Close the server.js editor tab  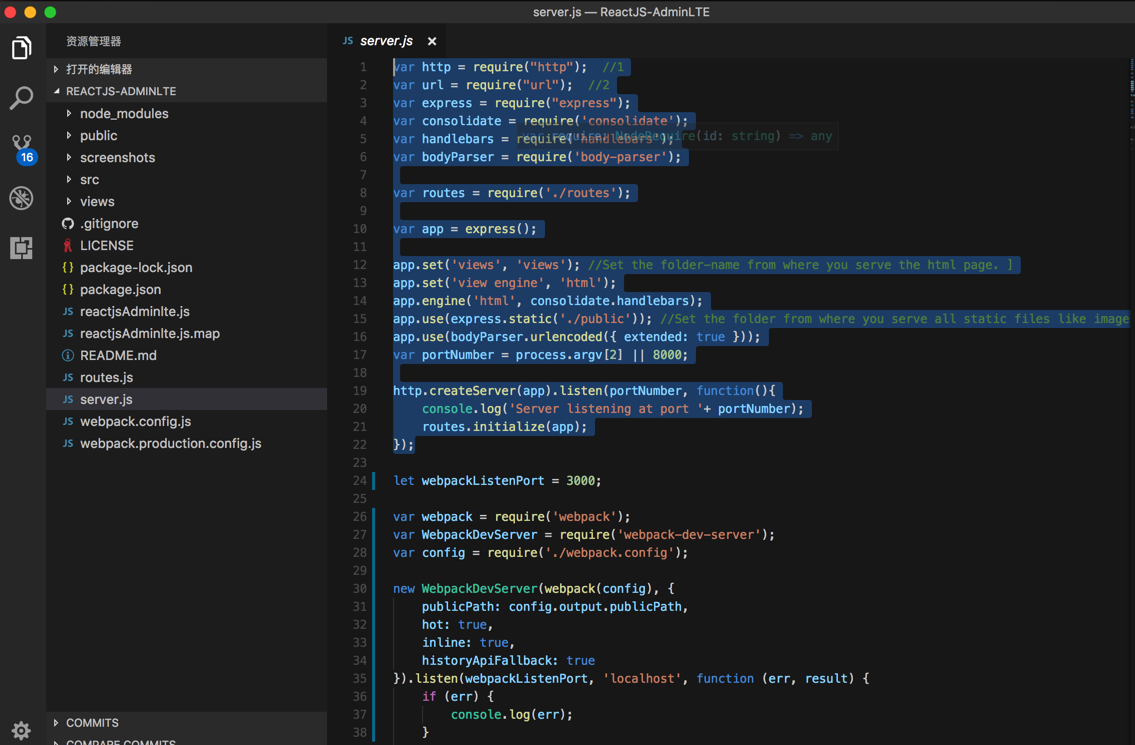(x=432, y=41)
